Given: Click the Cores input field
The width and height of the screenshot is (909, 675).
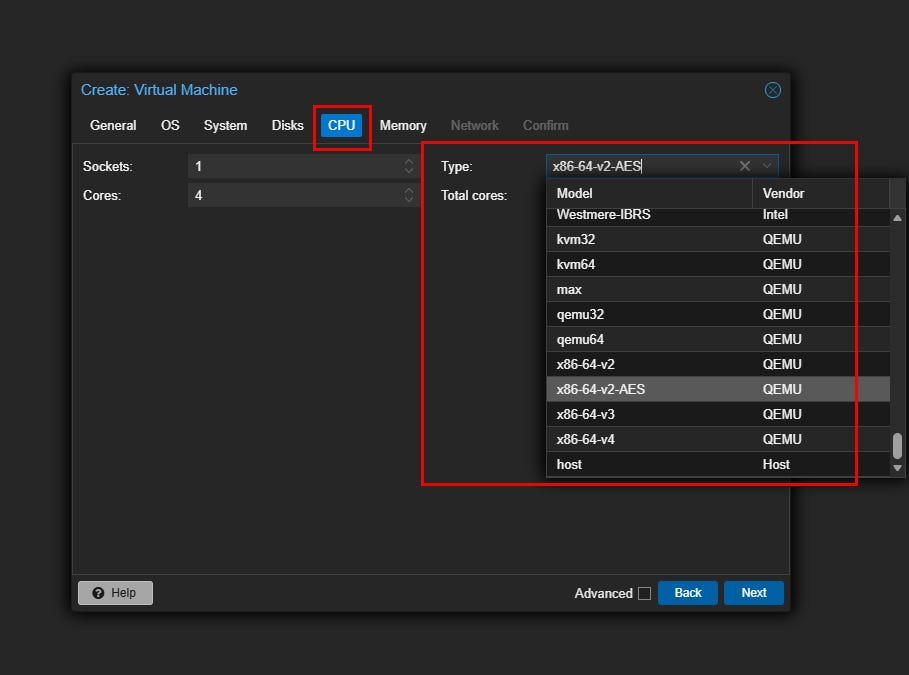Looking at the screenshot, I should [x=294, y=195].
